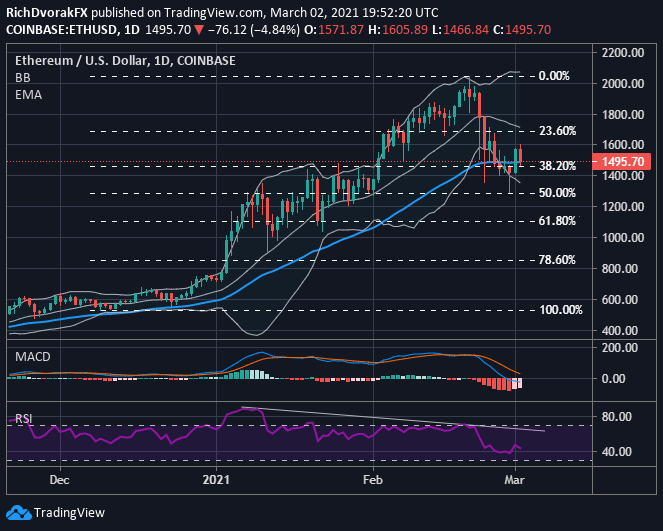Click the Feb label on time axis
The image size is (663, 531).
coord(373,480)
